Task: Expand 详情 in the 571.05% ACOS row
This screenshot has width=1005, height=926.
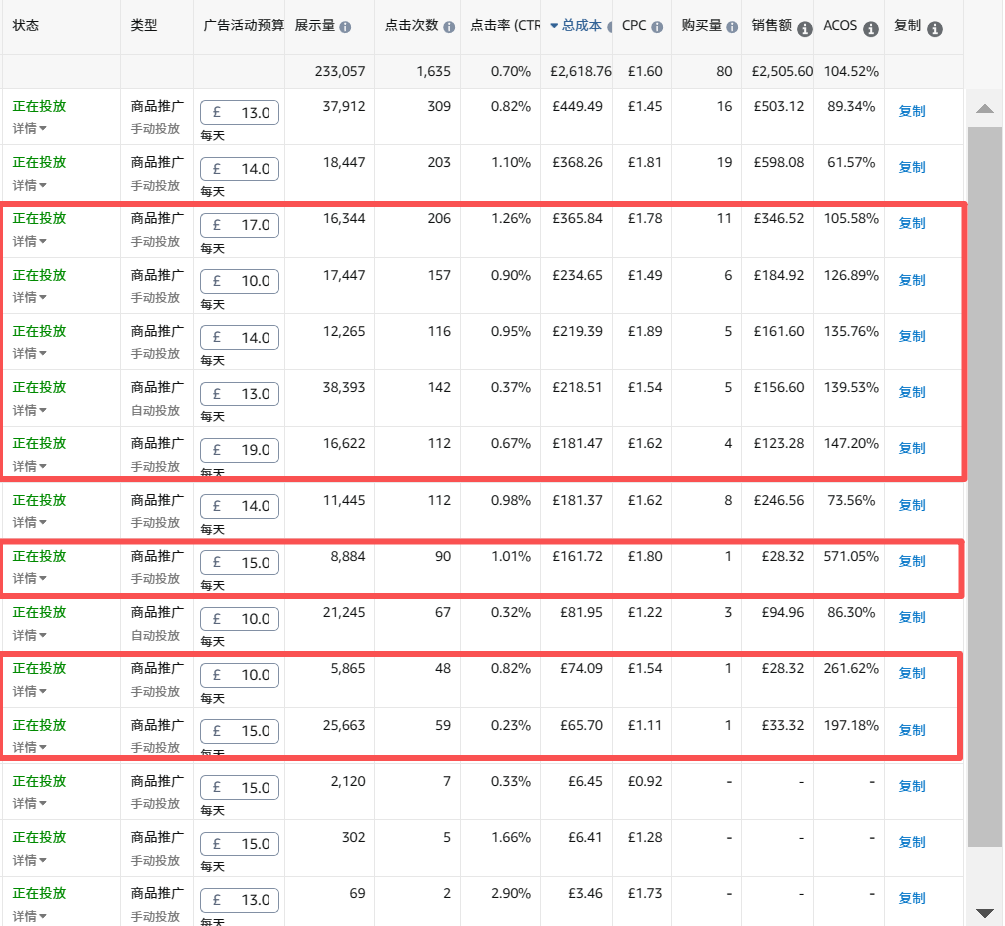Action: (x=30, y=579)
